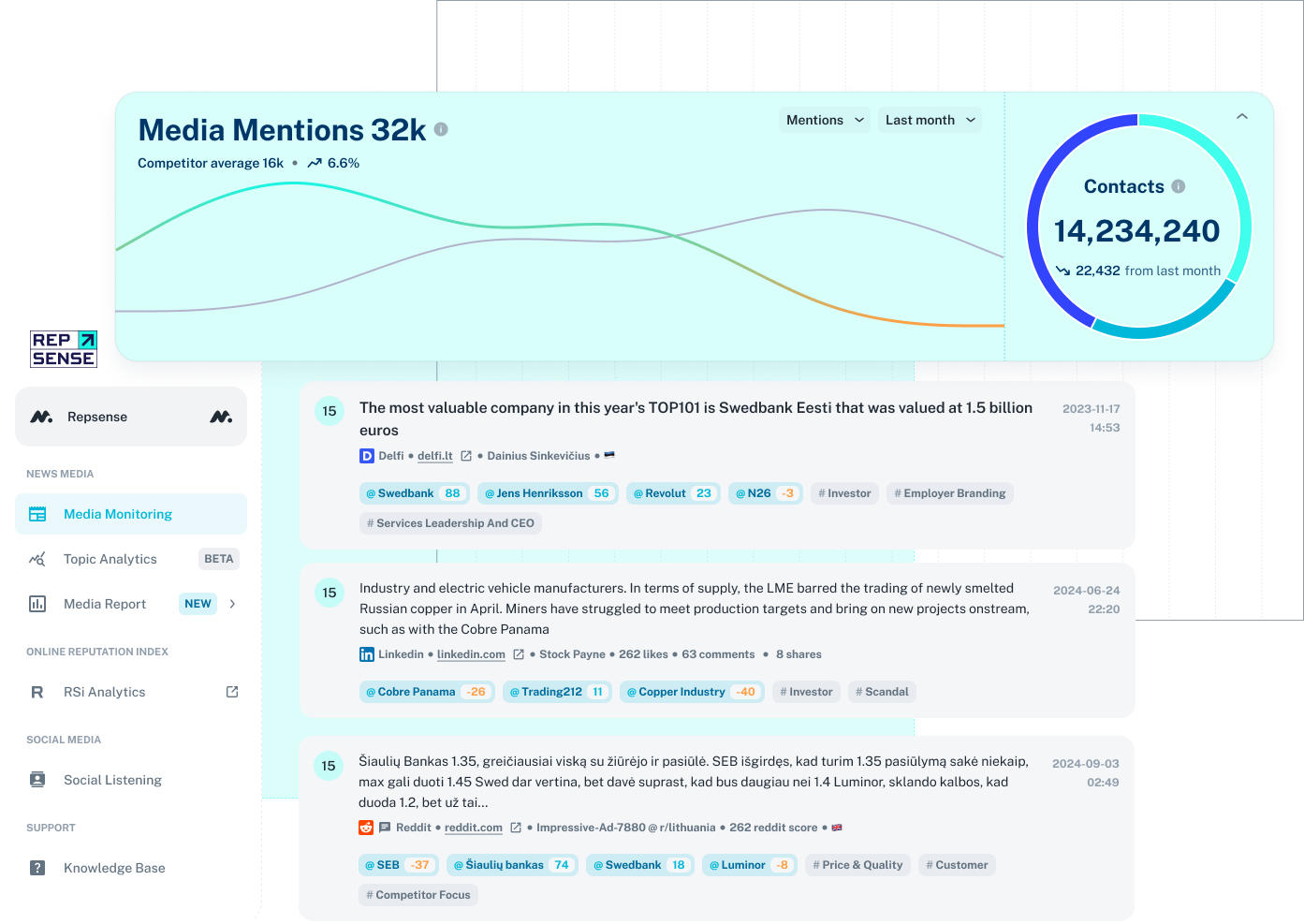The width and height of the screenshot is (1304, 924).
Task: Click the NEW badge on Media Report
Action: 198,604
